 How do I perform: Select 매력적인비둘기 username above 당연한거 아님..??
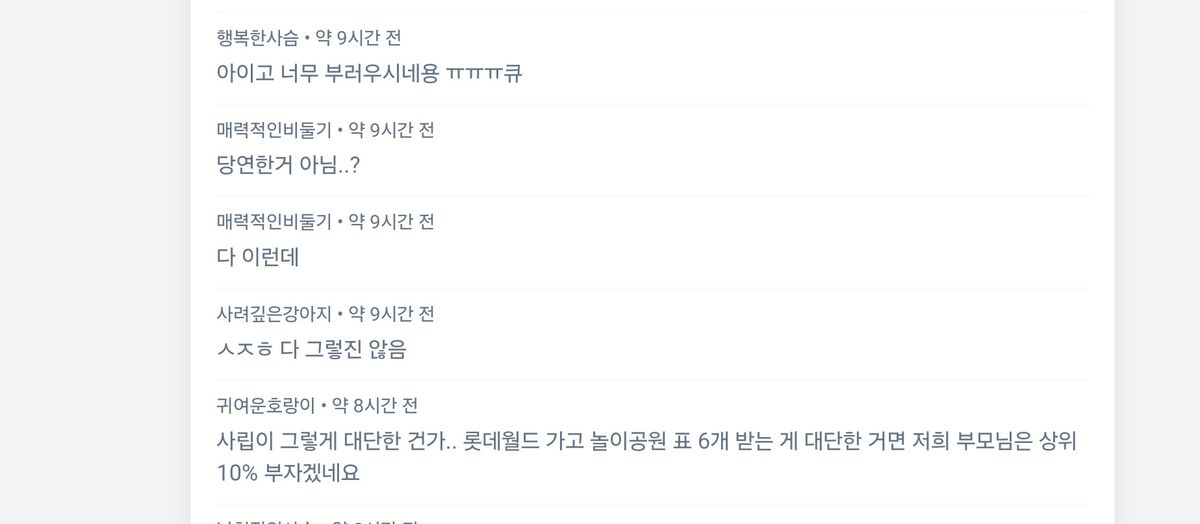coord(273,130)
